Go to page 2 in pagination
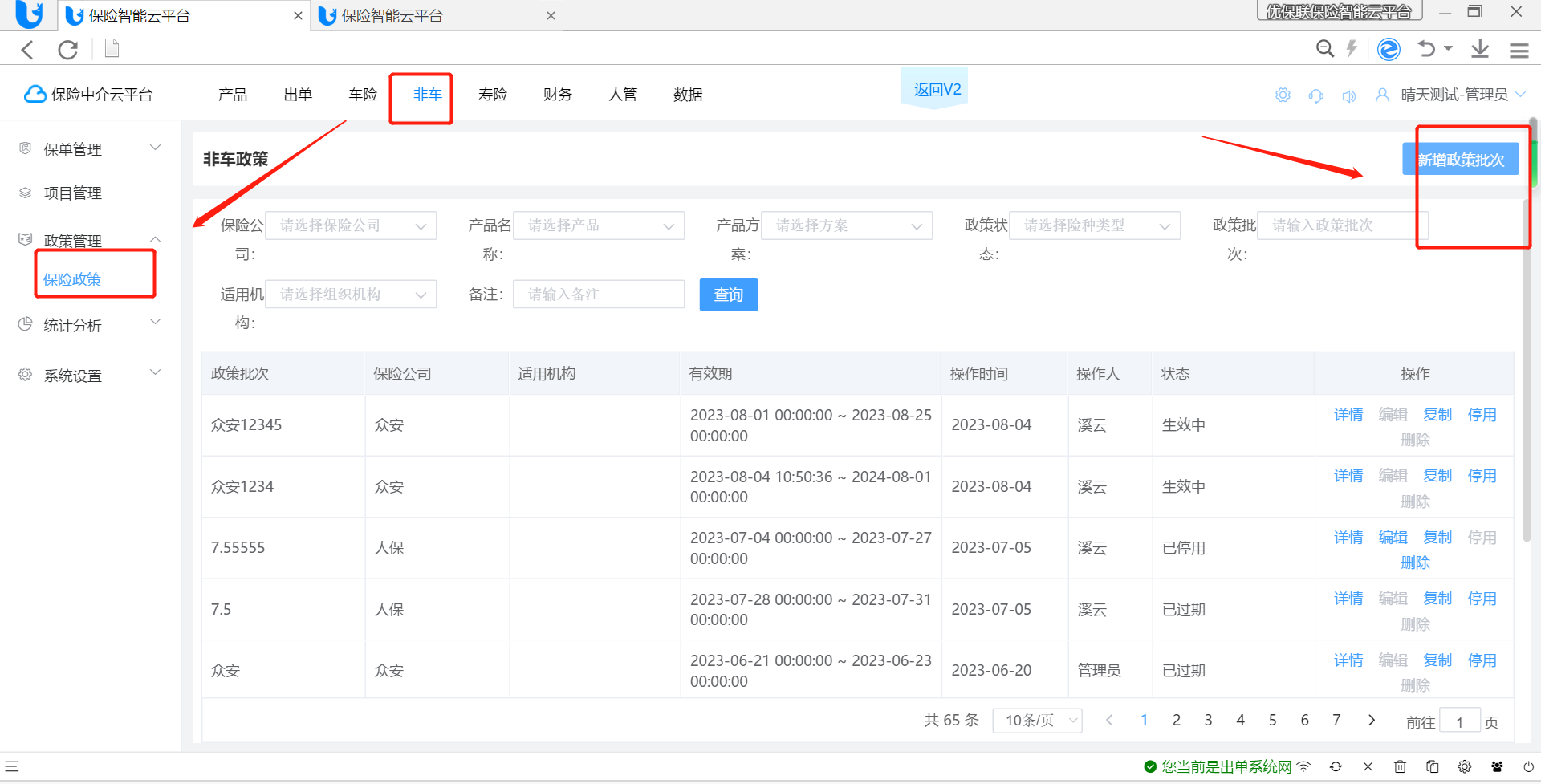This screenshot has height=784, width=1541. [x=1176, y=721]
